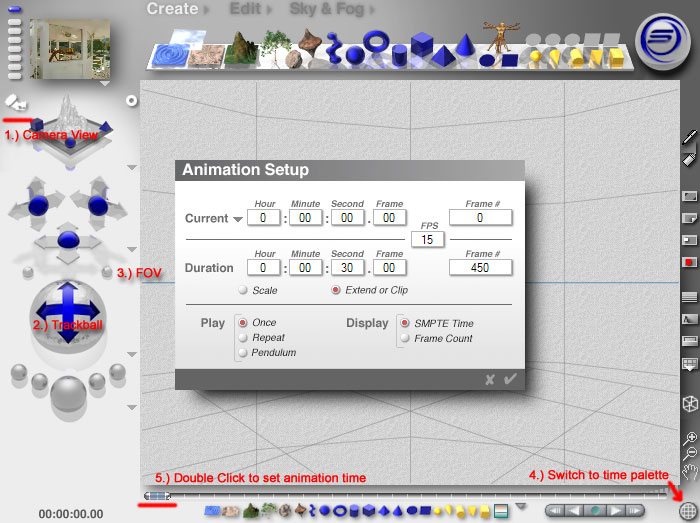
Task: Select the Repeat play option
Action: click(243, 338)
